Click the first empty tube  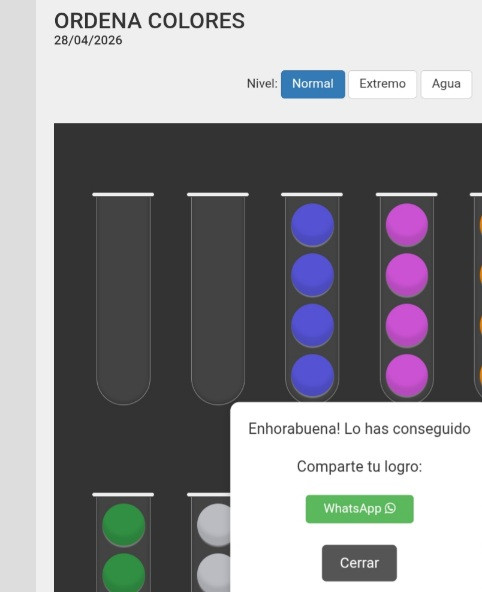(x=123, y=299)
